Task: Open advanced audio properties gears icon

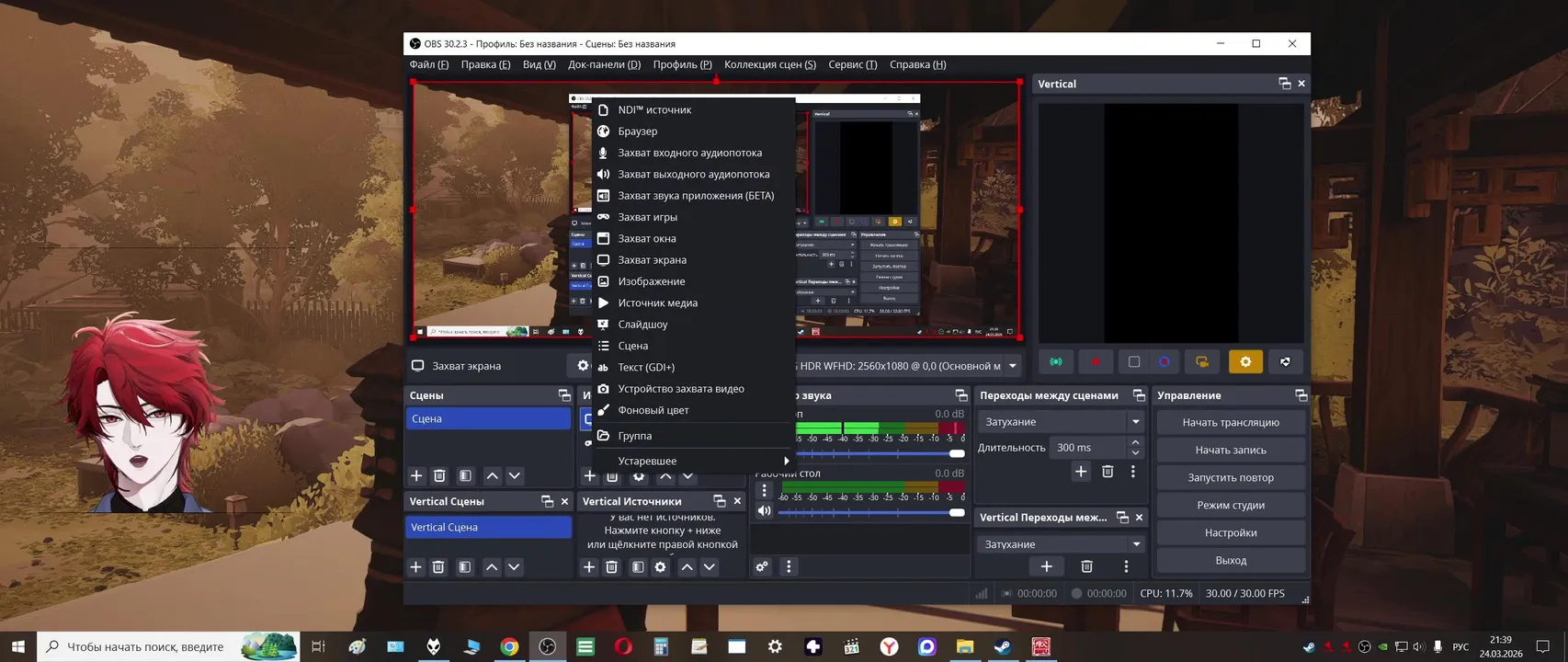Action: click(762, 566)
